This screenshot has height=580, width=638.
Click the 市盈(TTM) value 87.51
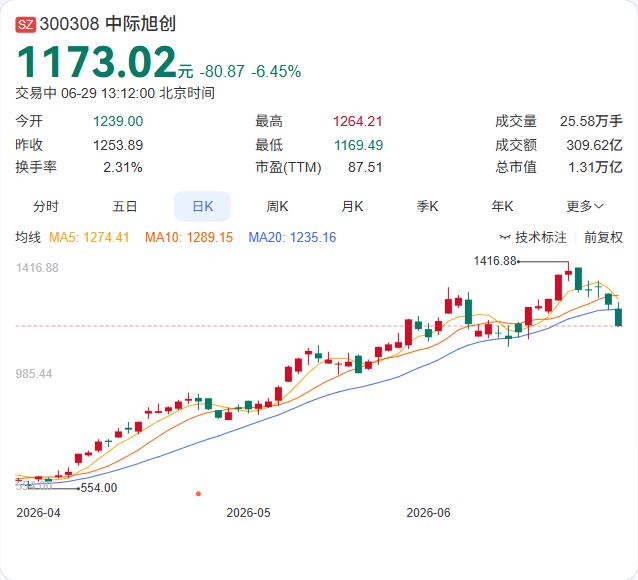(365, 167)
